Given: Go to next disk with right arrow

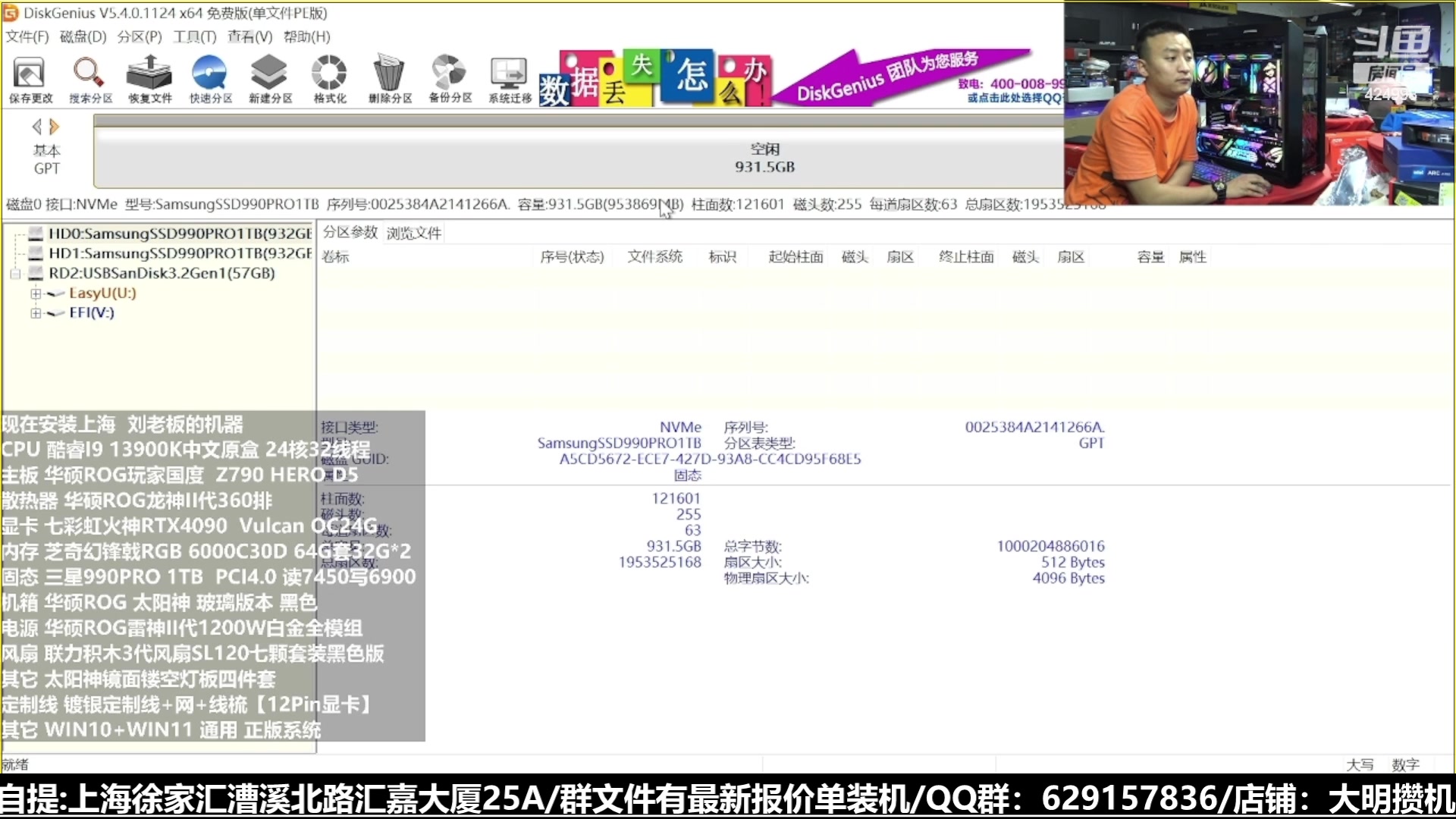Looking at the screenshot, I should coord(55,127).
